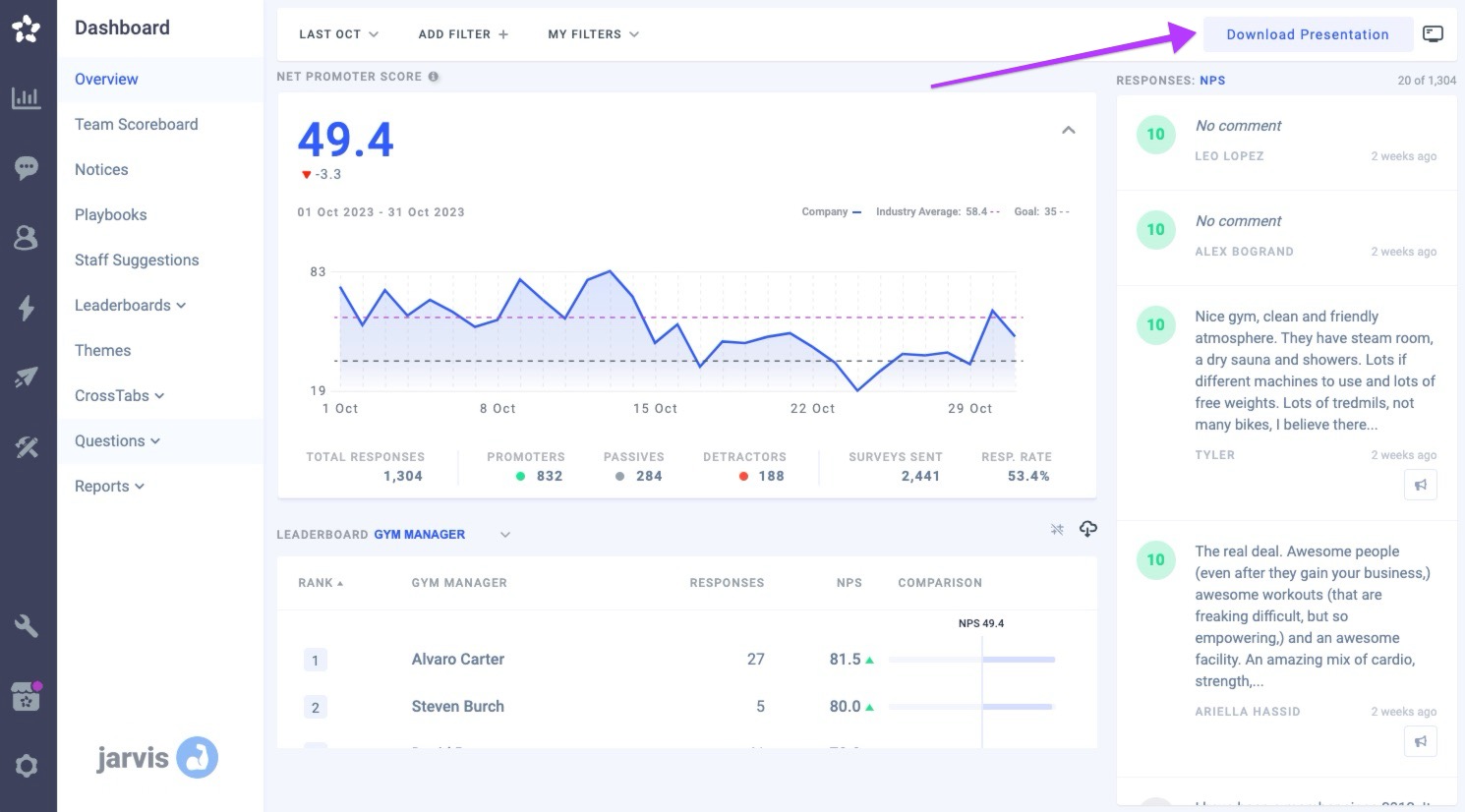This screenshot has width=1465, height=812.
Task: Open the paper plane send icon
Action: click(27, 377)
